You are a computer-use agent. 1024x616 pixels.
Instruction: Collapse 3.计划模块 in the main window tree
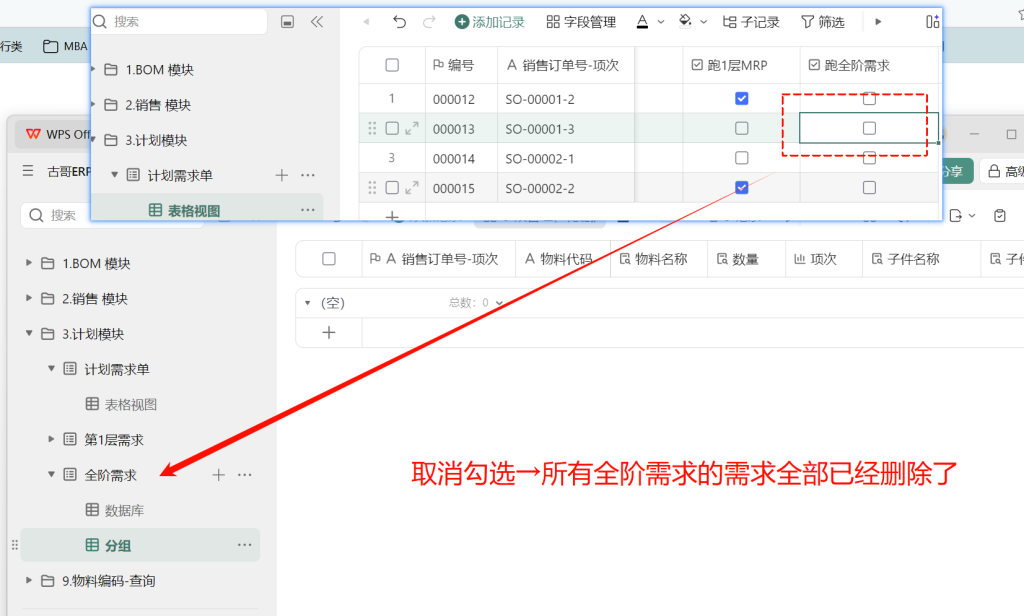29,333
